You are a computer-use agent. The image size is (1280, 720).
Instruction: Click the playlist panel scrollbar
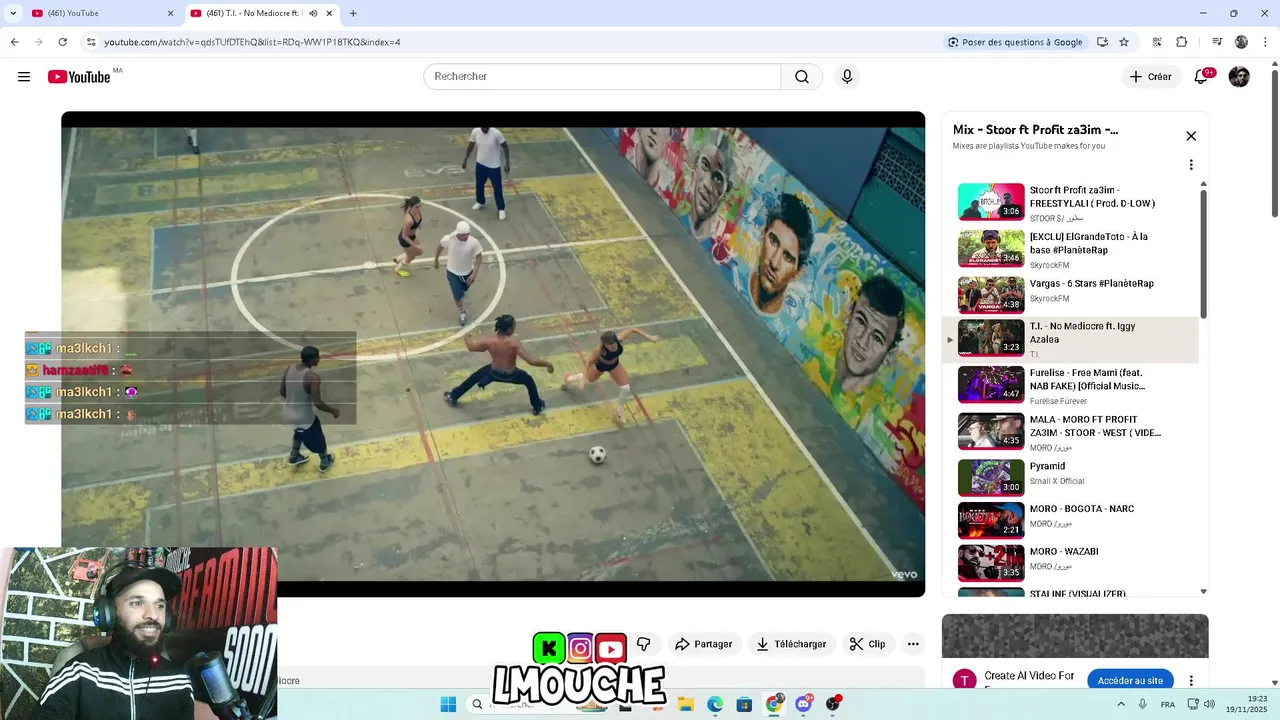click(1204, 255)
